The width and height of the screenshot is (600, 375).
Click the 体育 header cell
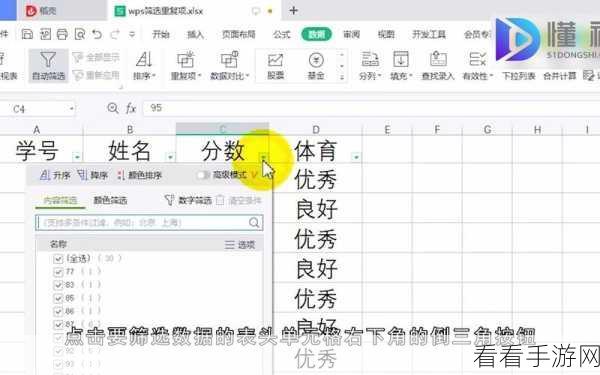(x=316, y=150)
